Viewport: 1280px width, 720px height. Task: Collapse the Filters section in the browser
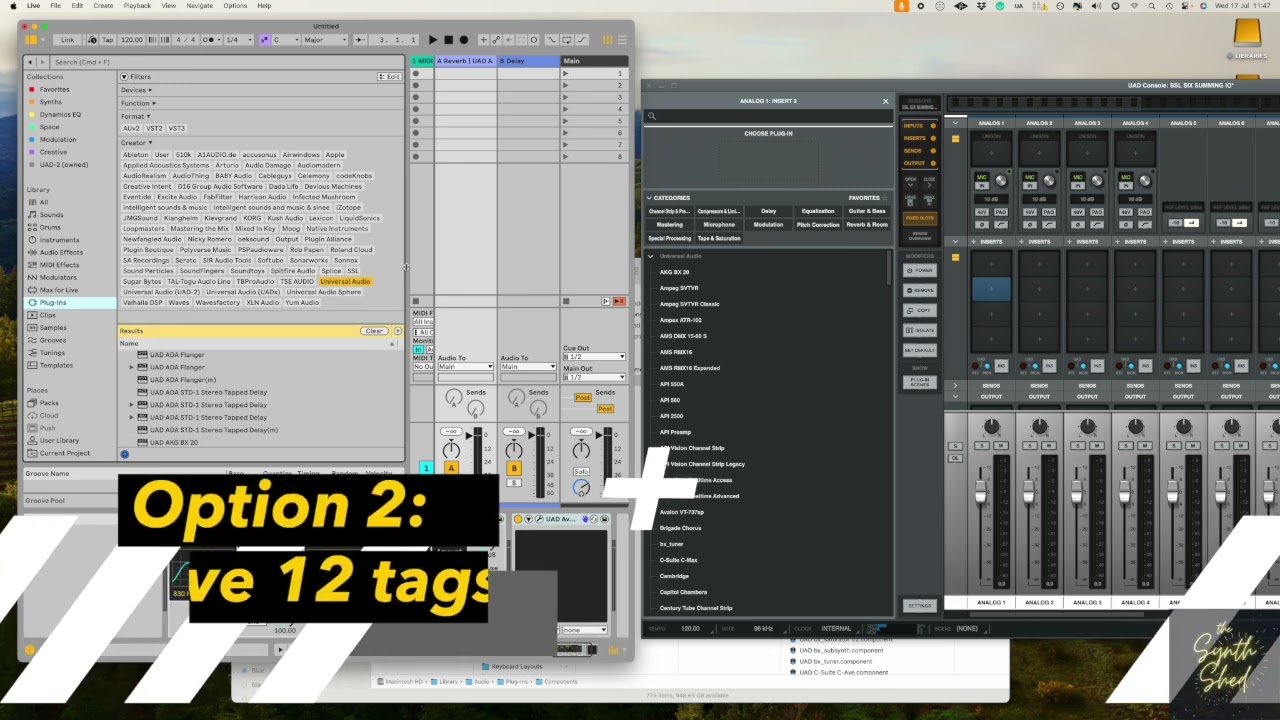pyautogui.click(x=124, y=77)
